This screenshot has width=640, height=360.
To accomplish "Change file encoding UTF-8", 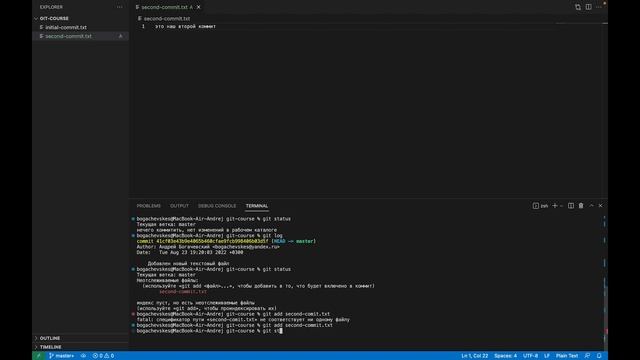I will click(530, 356).
